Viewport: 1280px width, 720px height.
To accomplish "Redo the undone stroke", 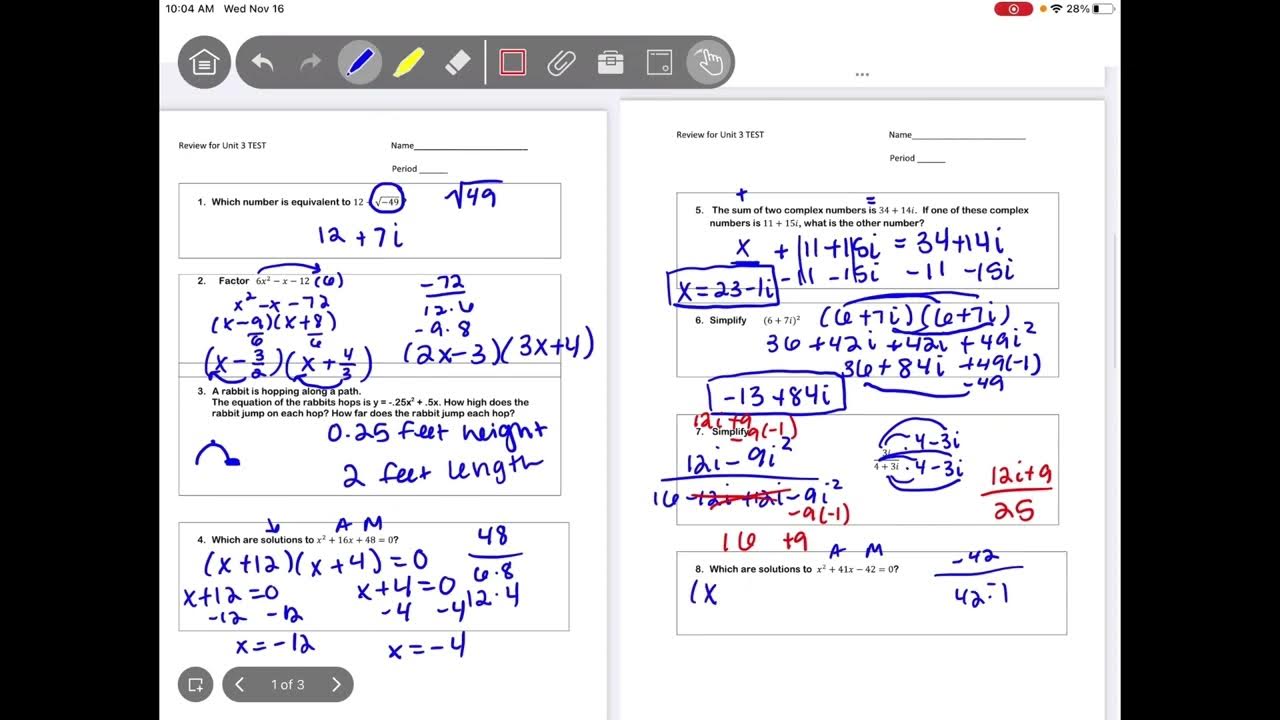I will [x=311, y=63].
